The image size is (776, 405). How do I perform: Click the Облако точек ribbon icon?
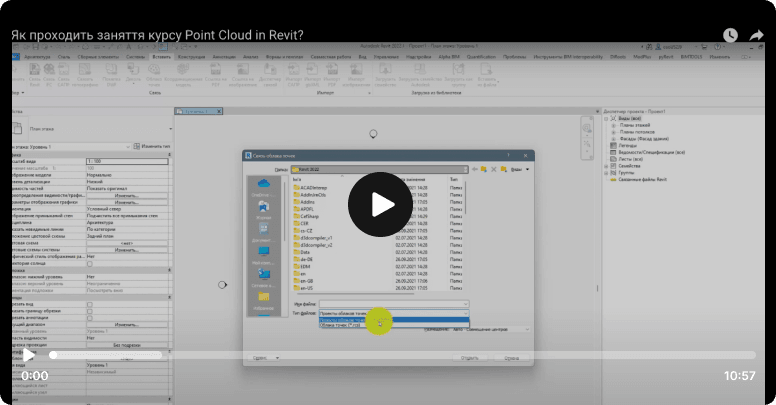click(x=154, y=75)
